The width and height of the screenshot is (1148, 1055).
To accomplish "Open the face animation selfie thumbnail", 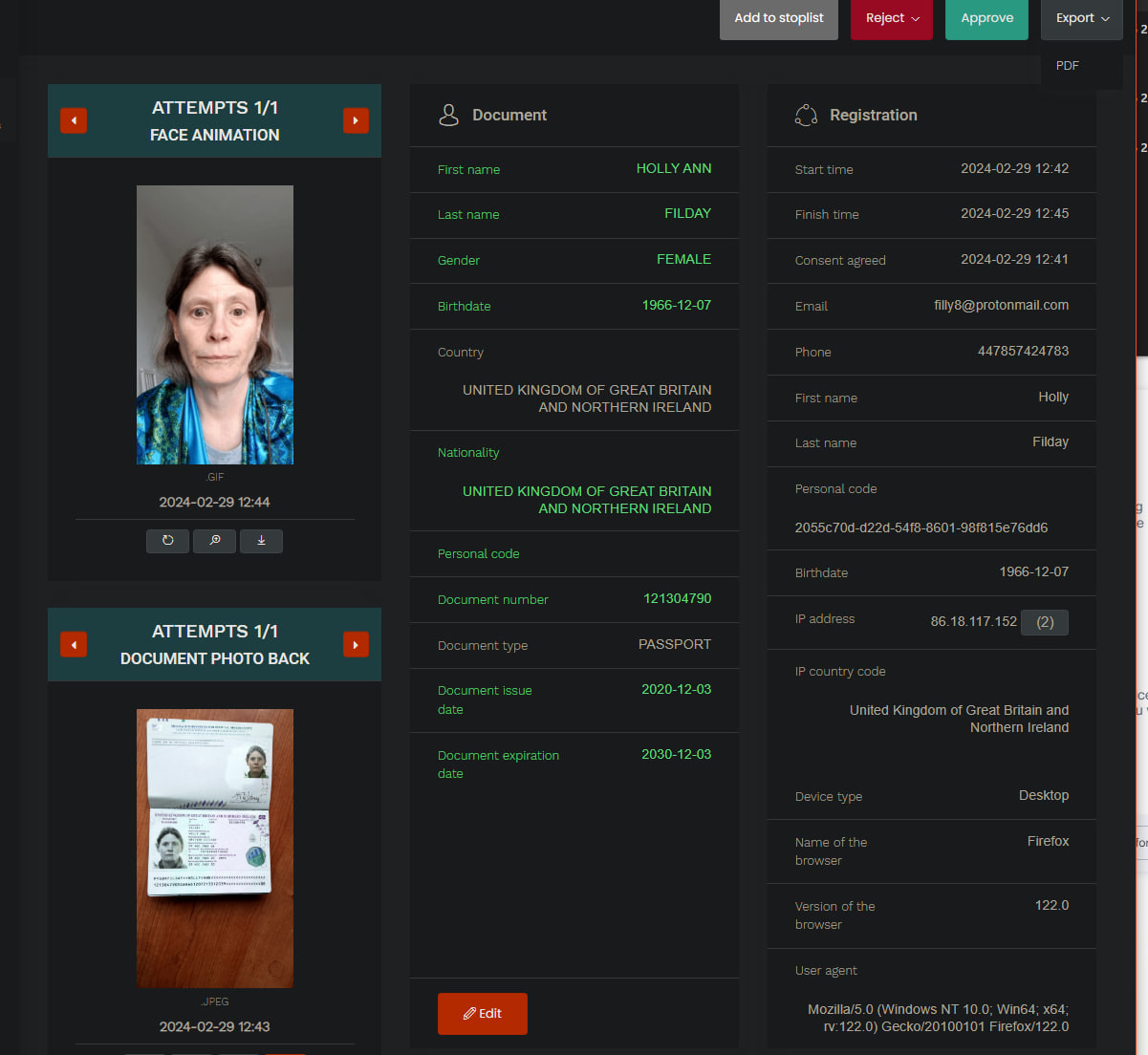I will point(215,325).
